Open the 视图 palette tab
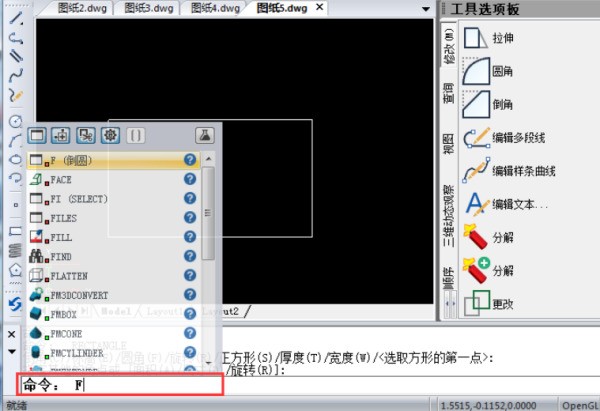The width and height of the screenshot is (600, 411). point(449,144)
